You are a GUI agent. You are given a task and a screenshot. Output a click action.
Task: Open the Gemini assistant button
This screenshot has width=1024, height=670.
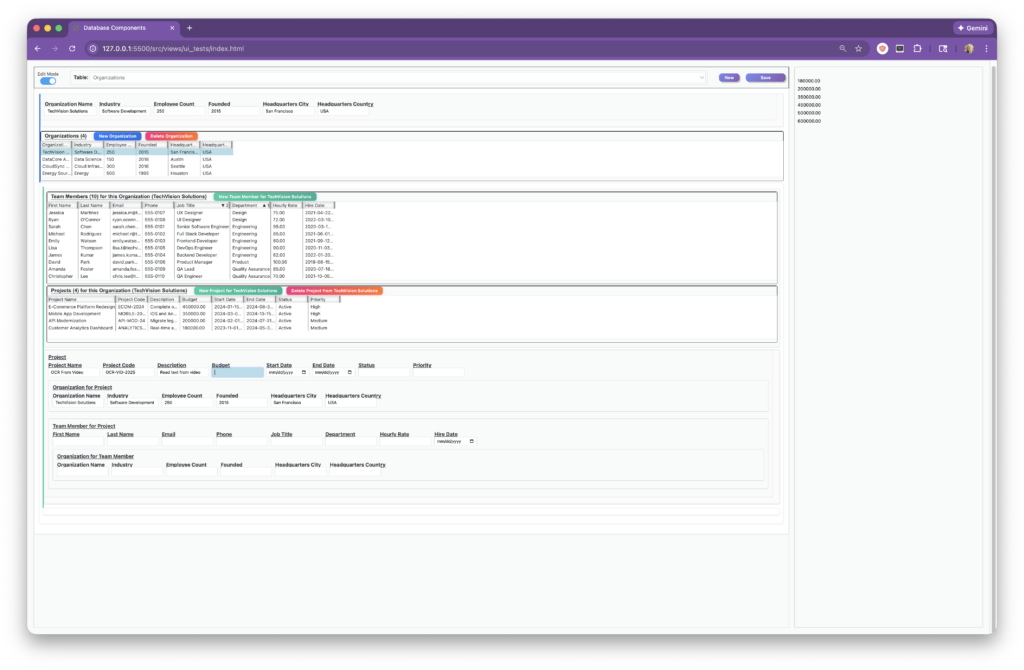coord(971,28)
